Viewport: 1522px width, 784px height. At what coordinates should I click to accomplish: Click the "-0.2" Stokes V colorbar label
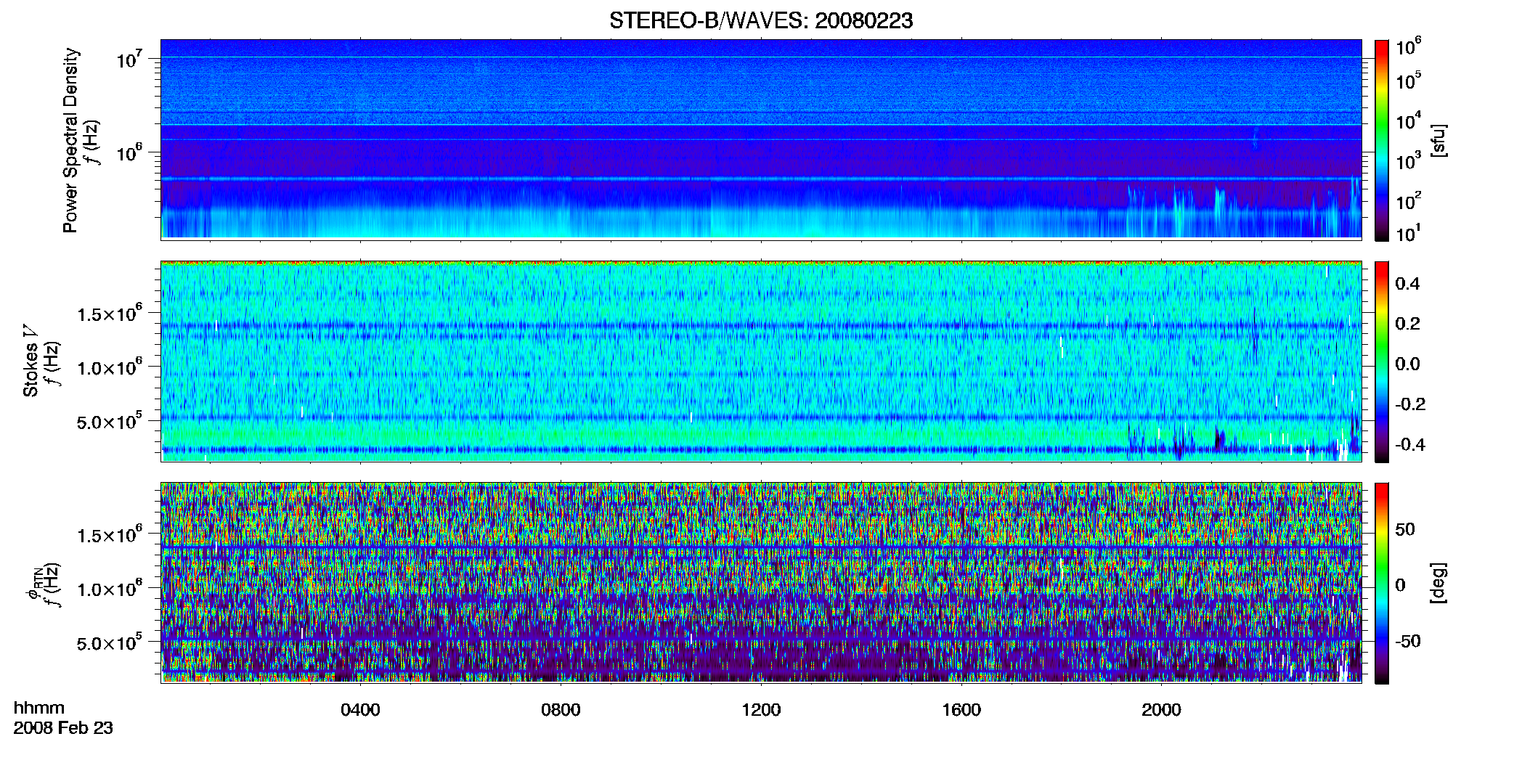[1410, 404]
